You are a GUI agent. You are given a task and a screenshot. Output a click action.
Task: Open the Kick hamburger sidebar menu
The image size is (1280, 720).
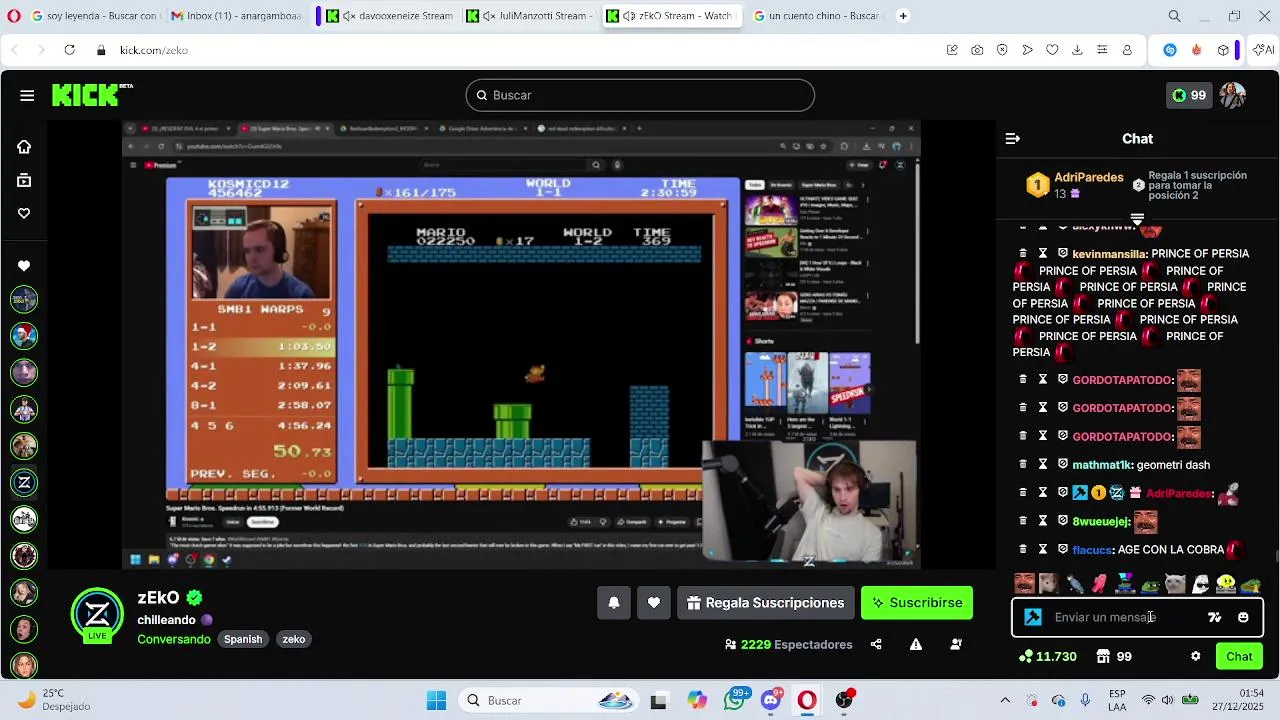[x=27, y=95]
